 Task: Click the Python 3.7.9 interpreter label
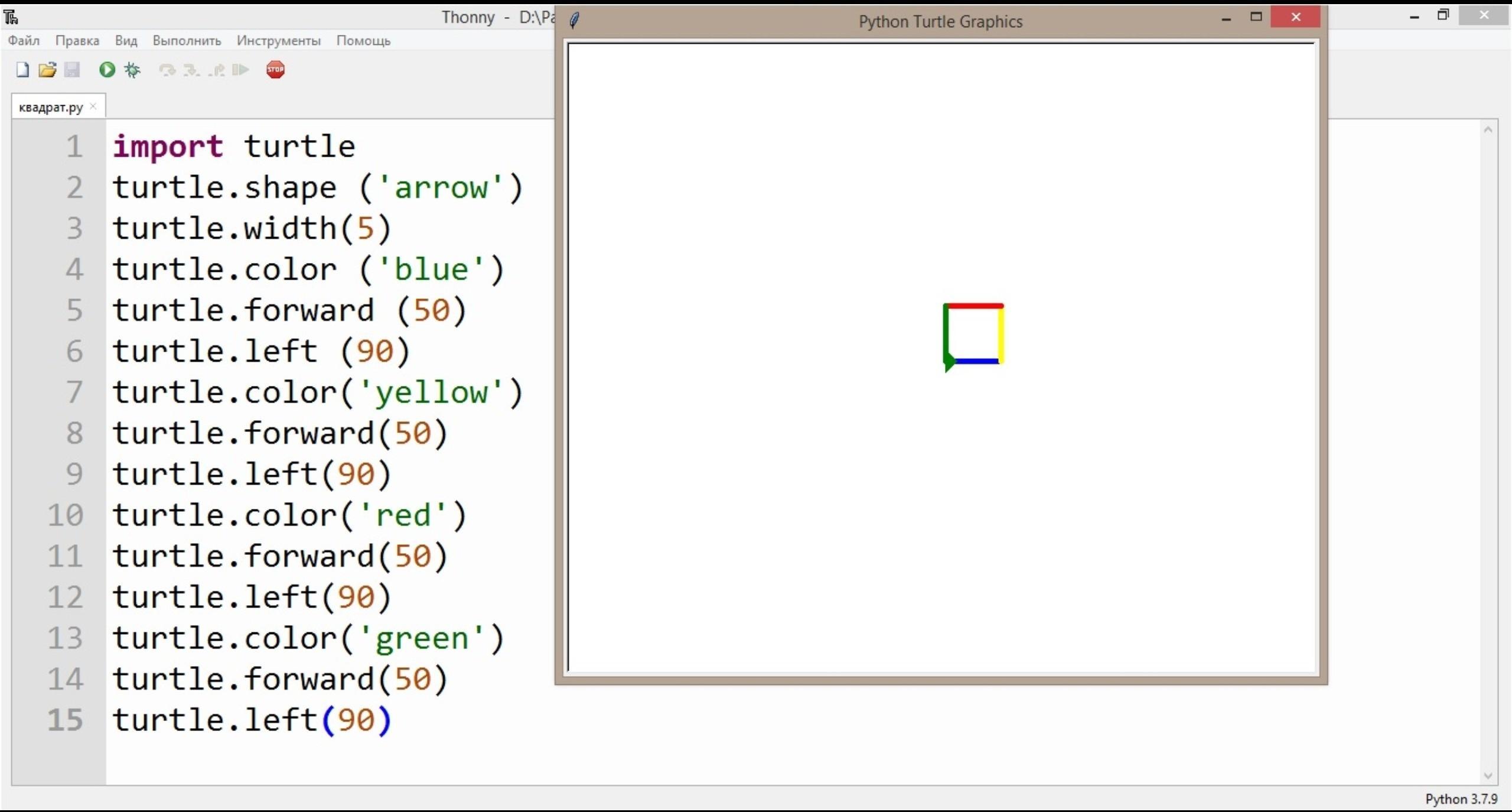pos(1461,799)
